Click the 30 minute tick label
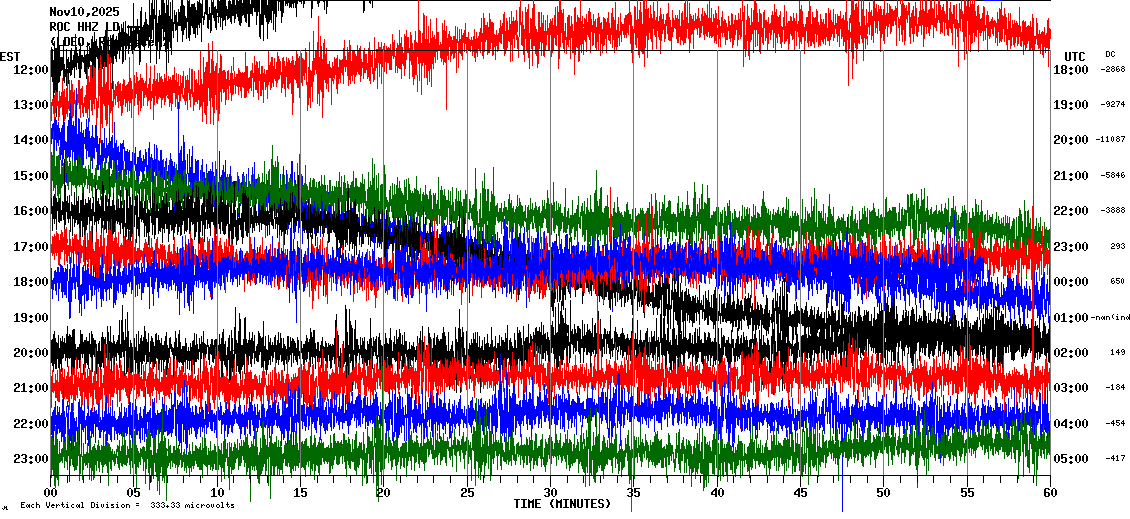Image resolution: width=1130 pixels, height=519 pixels. (550, 492)
